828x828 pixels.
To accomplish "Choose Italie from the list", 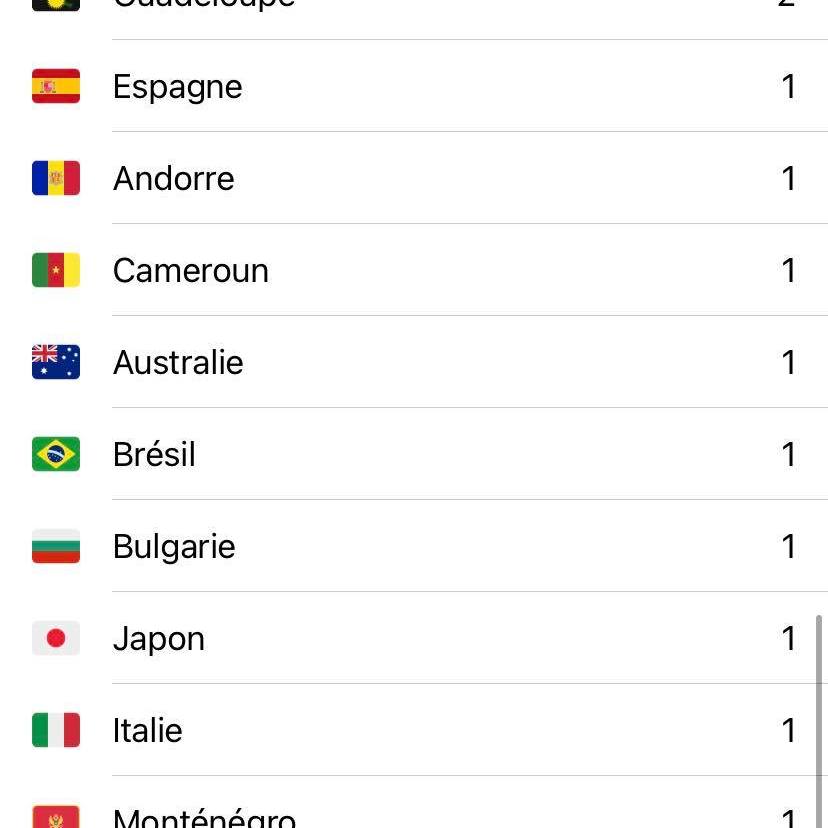I will (x=148, y=731).
